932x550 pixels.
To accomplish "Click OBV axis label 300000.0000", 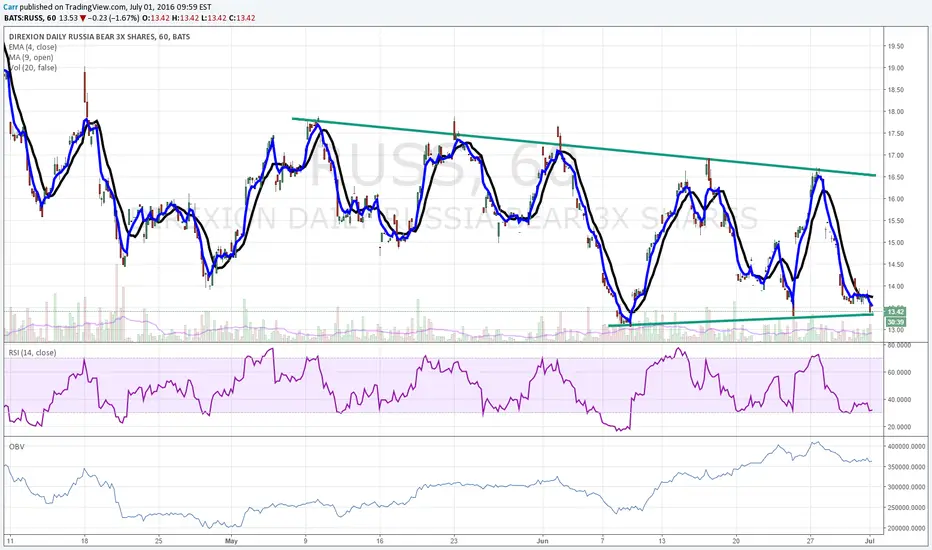I will point(906,487).
